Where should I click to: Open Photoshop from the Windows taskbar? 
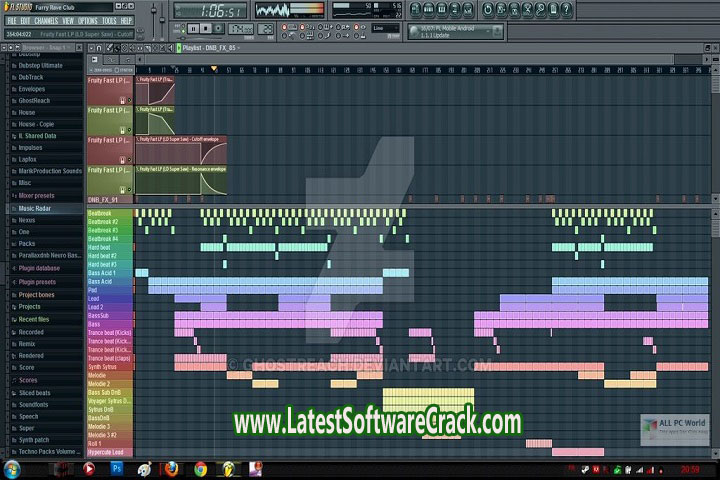(x=117, y=469)
